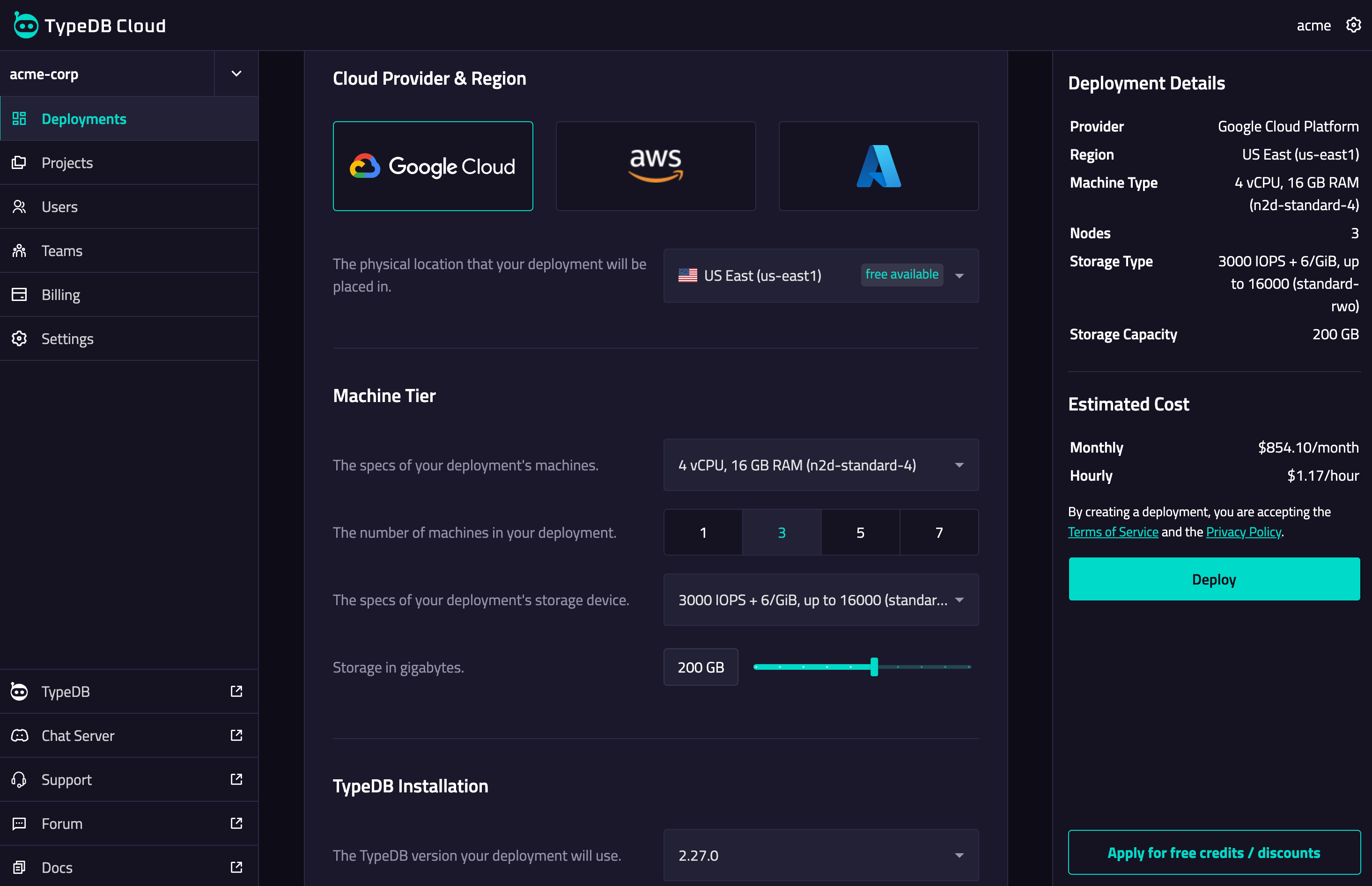Open Forum external link icon

236,823
